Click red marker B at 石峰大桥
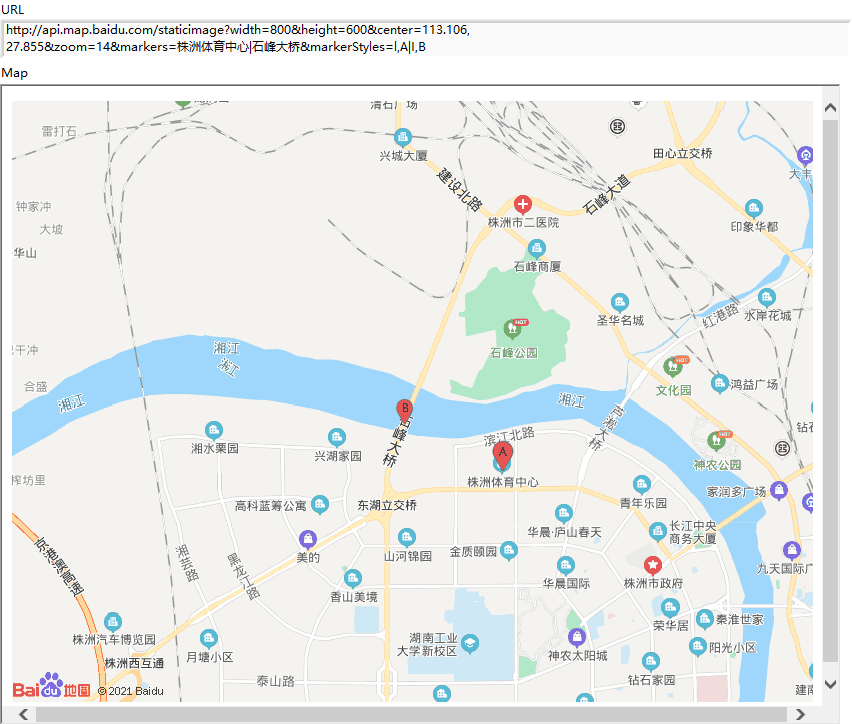The height and width of the screenshot is (724, 852). click(404, 411)
